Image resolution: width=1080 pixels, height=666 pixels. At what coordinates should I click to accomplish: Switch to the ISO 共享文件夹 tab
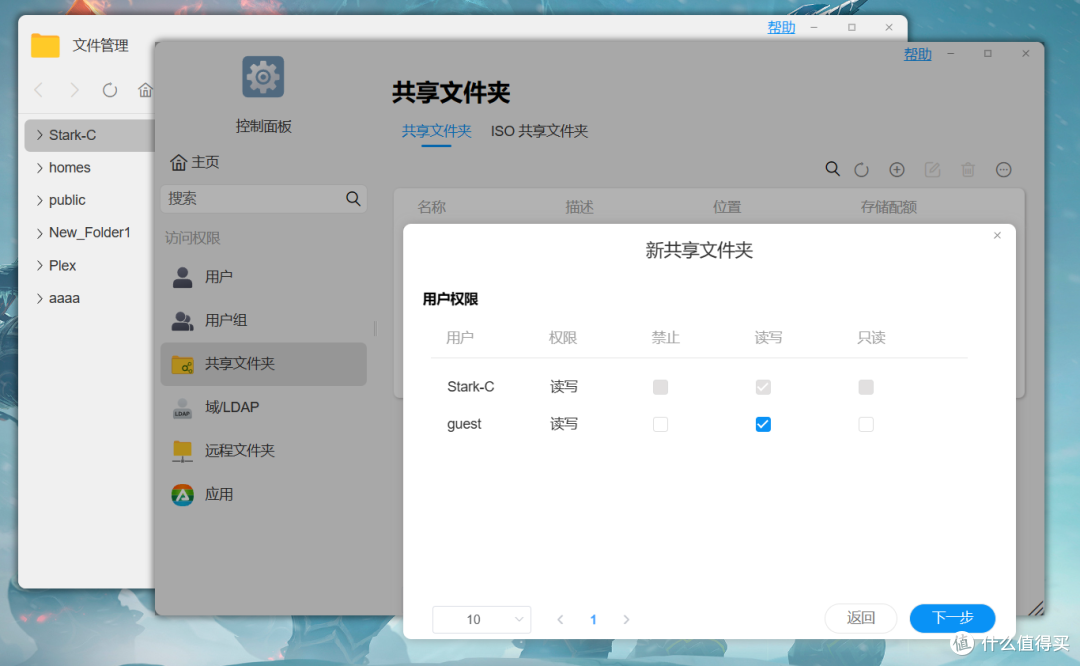click(x=539, y=131)
